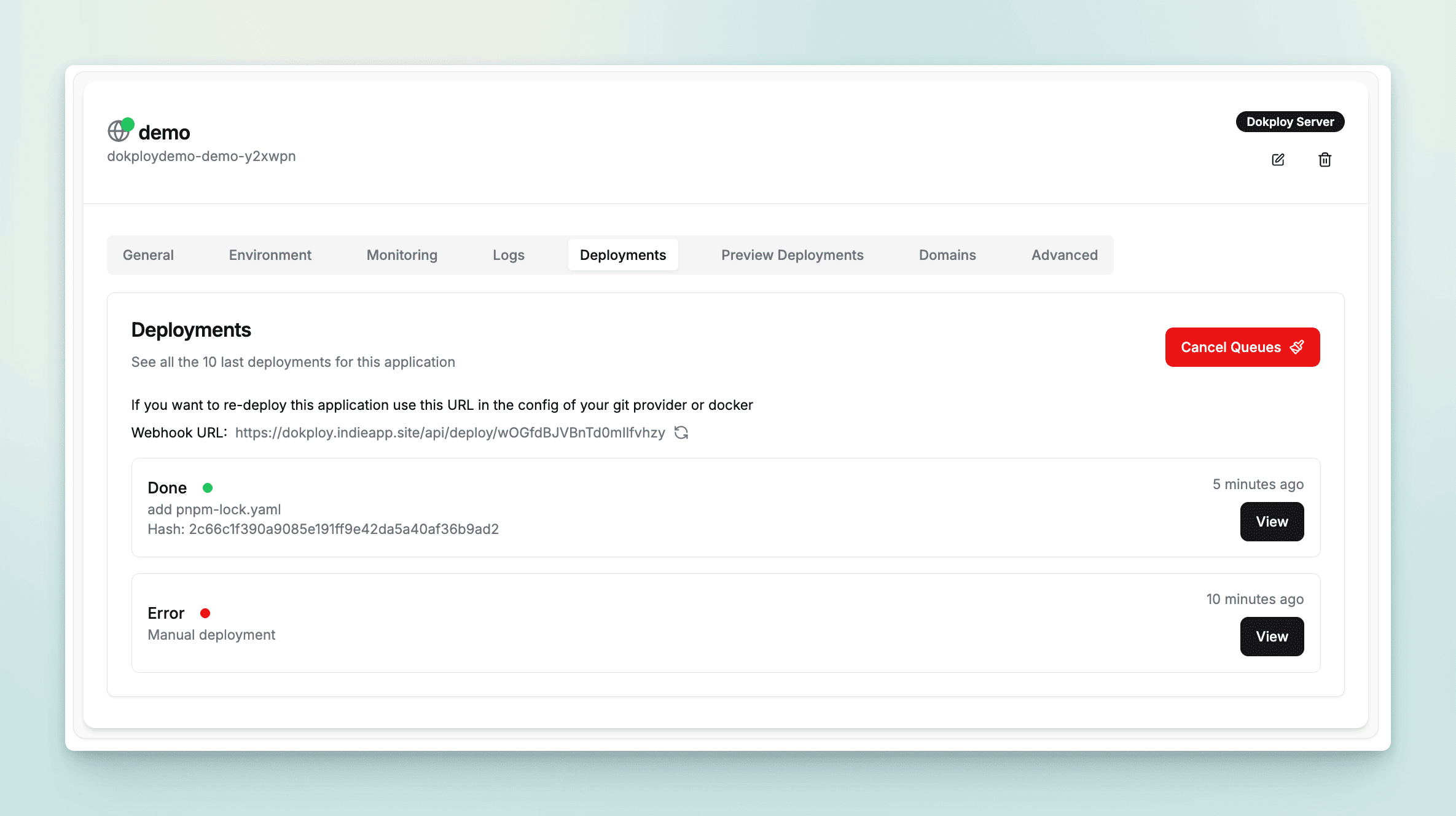The height and width of the screenshot is (816, 1456).
Task: Open the Advanced tab
Action: click(1064, 255)
